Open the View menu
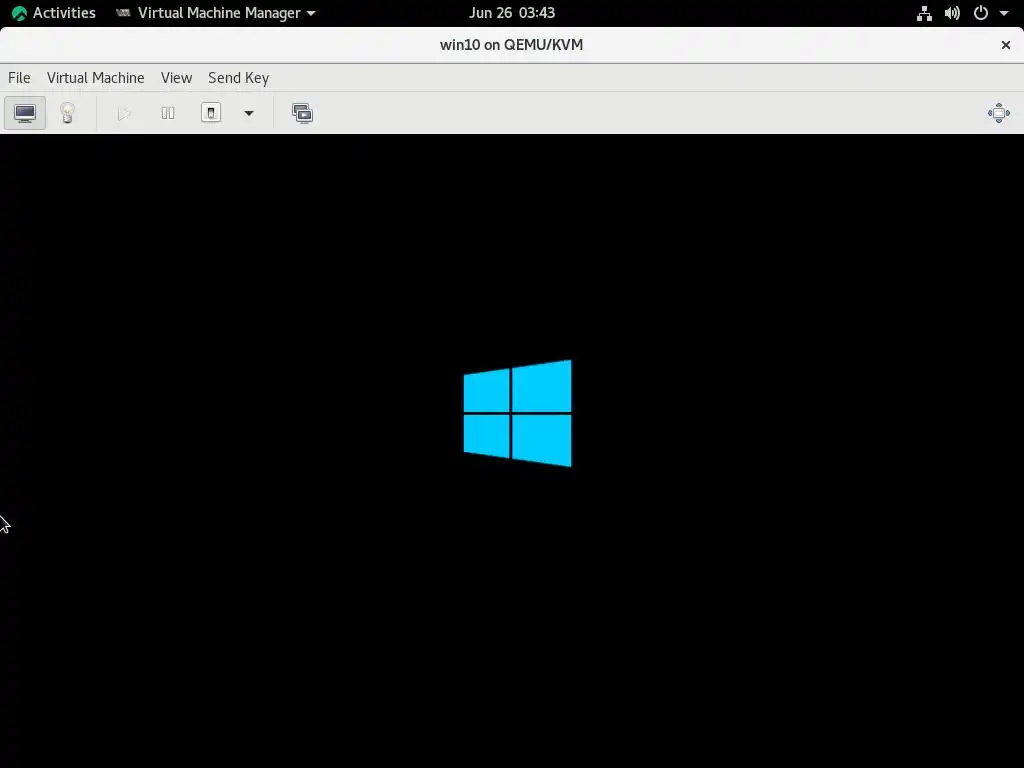This screenshot has height=768, width=1024. (x=176, y=78)
